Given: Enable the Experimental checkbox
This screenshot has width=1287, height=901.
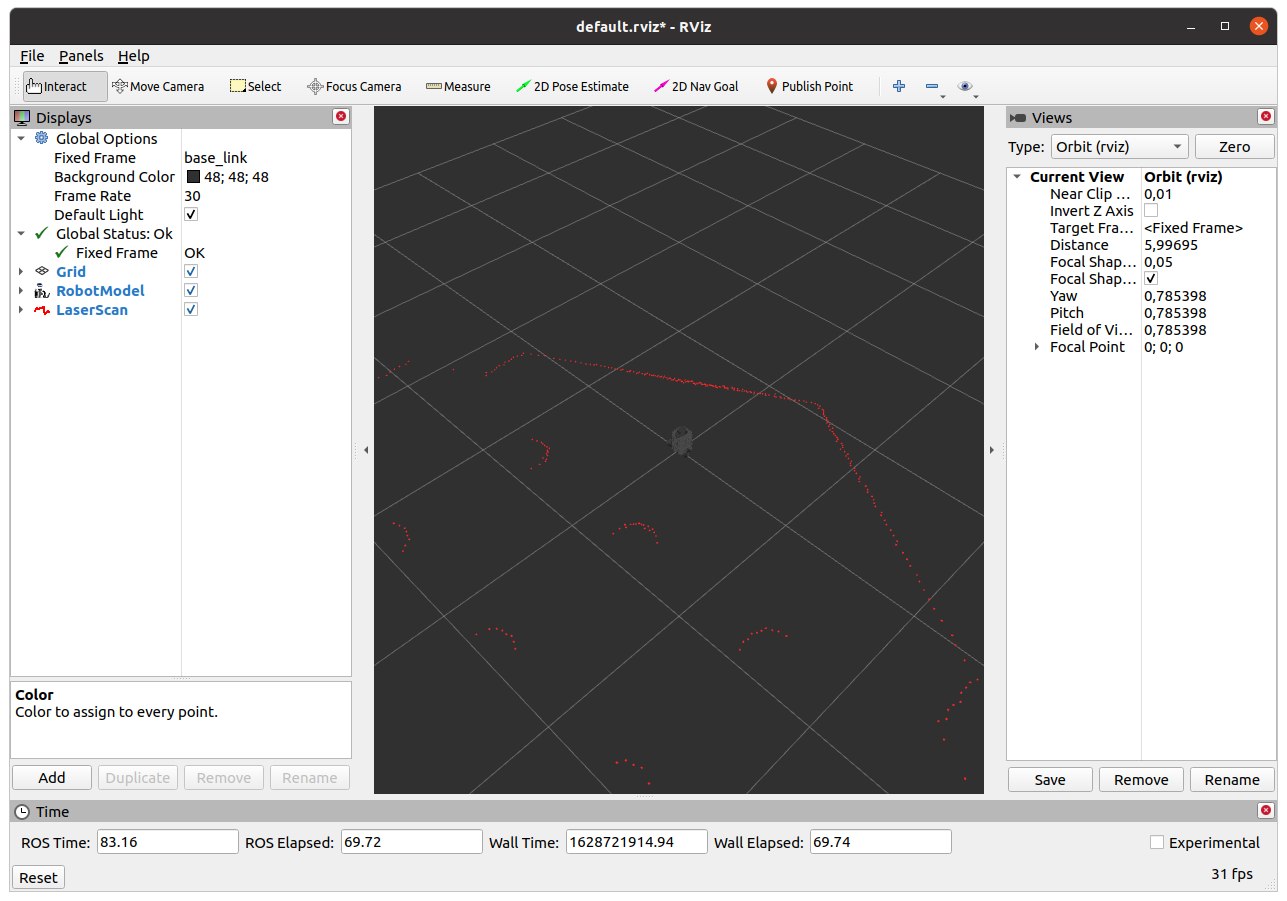Looking at the screenshot, I should [x=1157, y=843].
